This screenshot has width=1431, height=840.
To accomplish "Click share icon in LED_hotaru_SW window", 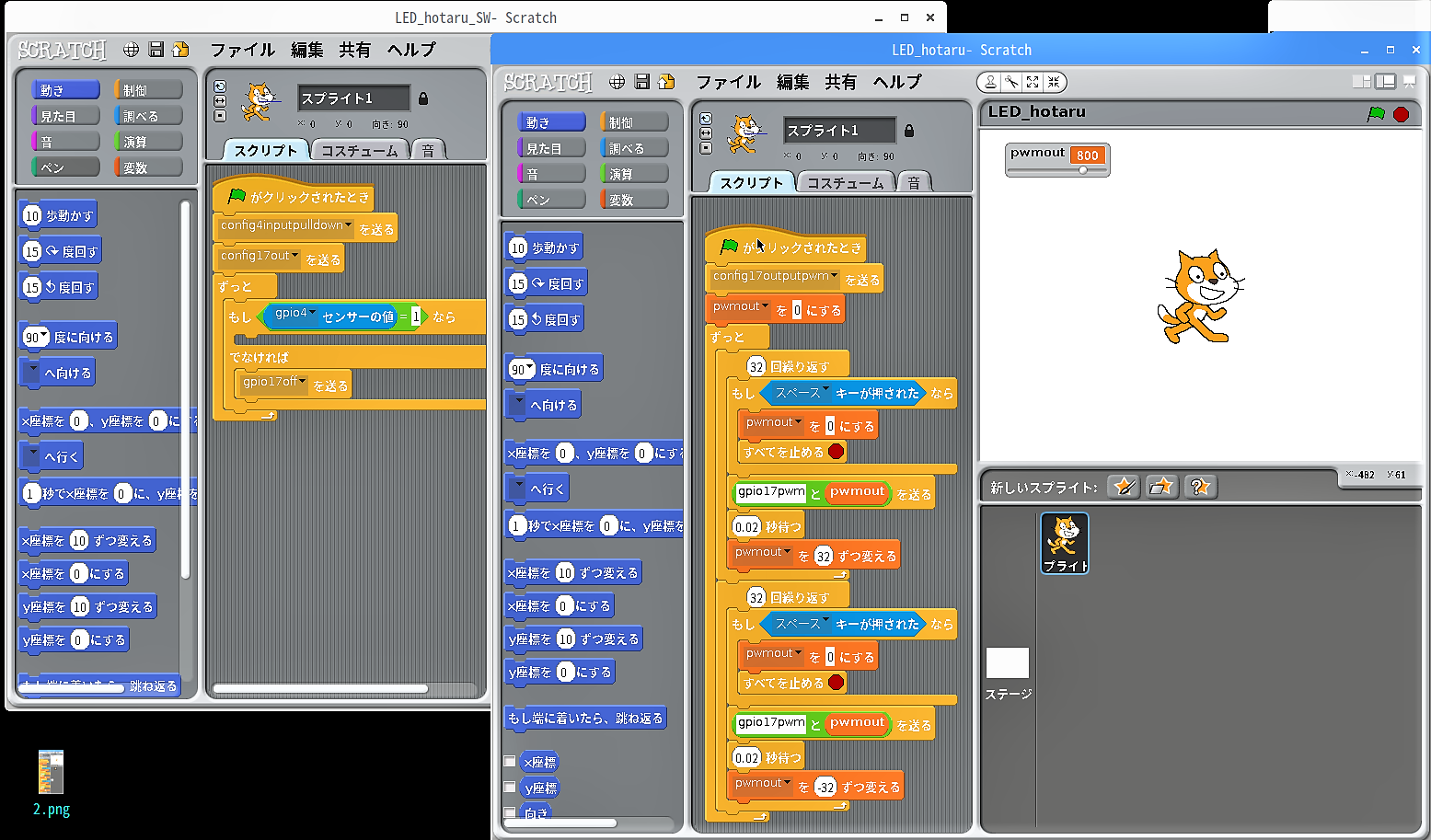I will coord(180,50).
